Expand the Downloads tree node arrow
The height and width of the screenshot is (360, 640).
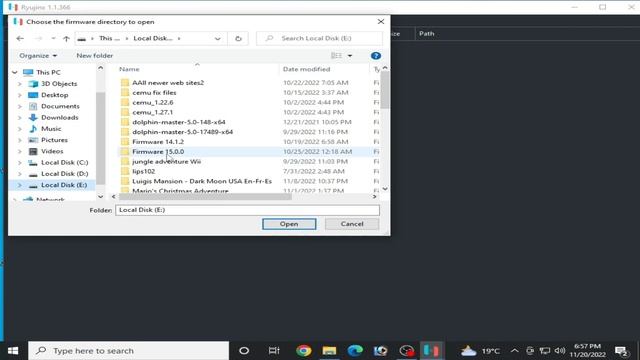point(20,117)
